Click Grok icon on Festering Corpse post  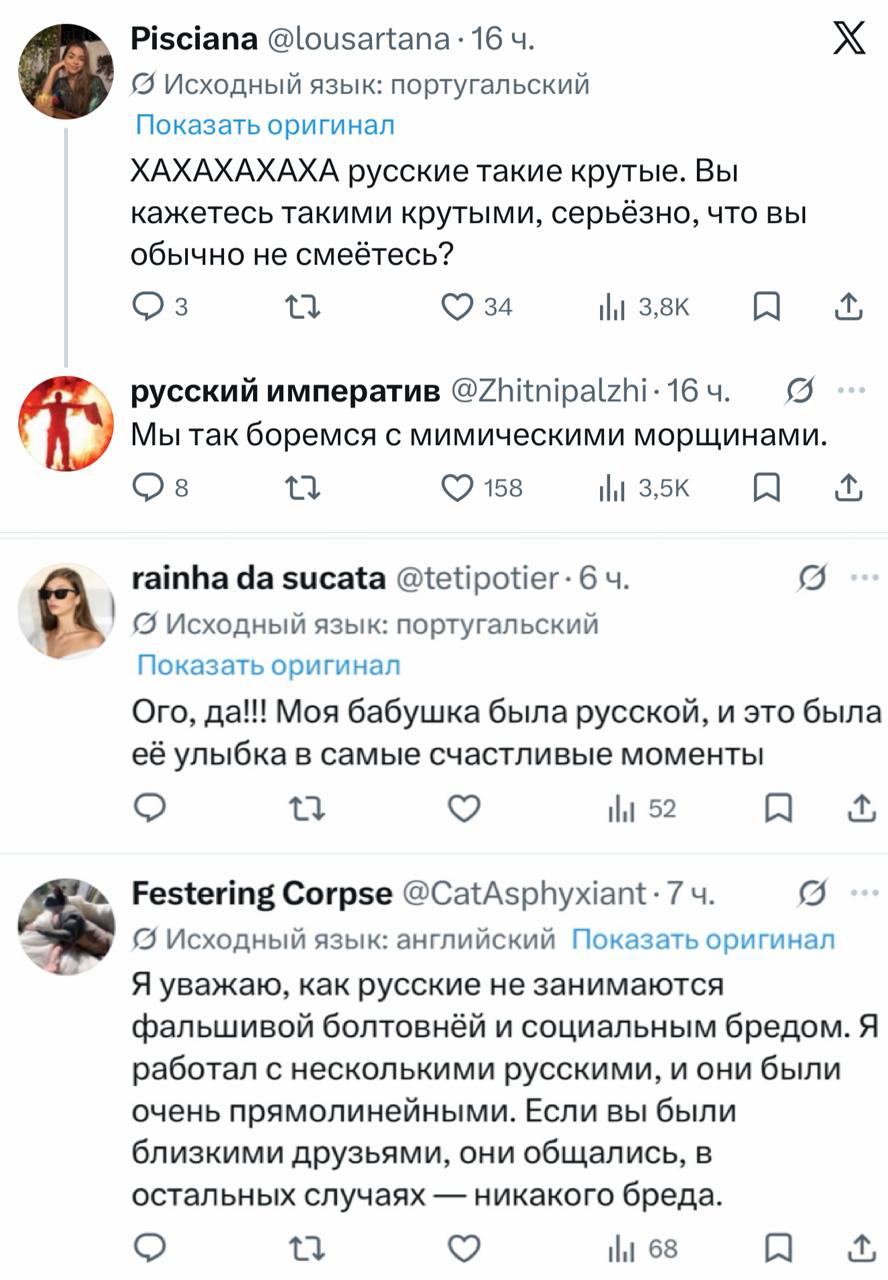pyautogui.click(x=812, y=893)
